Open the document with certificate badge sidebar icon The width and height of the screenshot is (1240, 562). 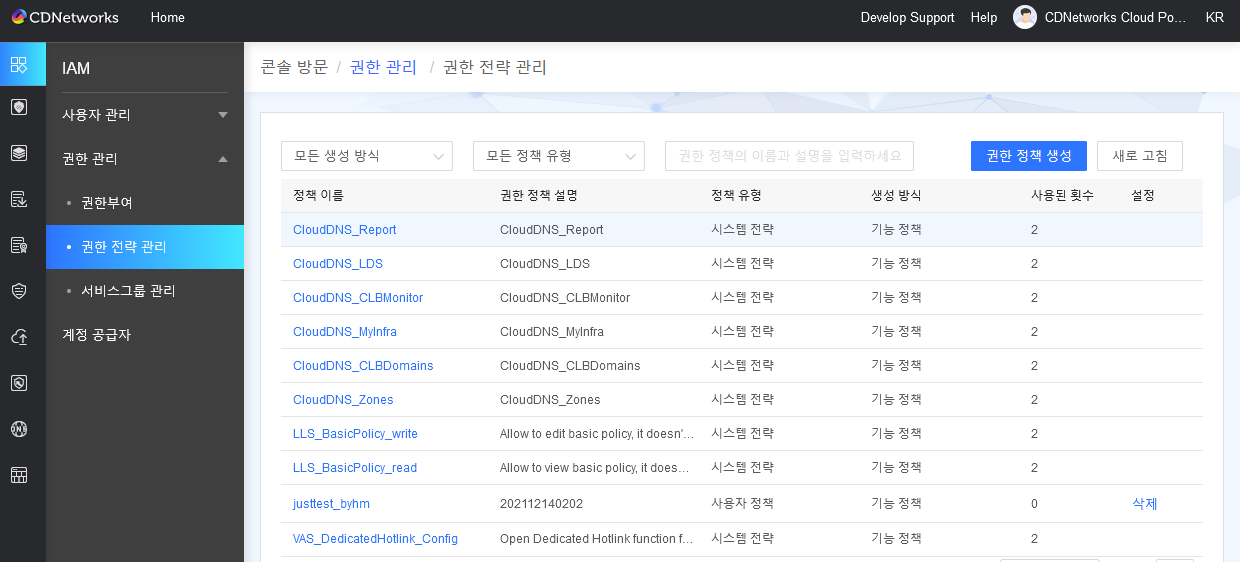point(18,245)
